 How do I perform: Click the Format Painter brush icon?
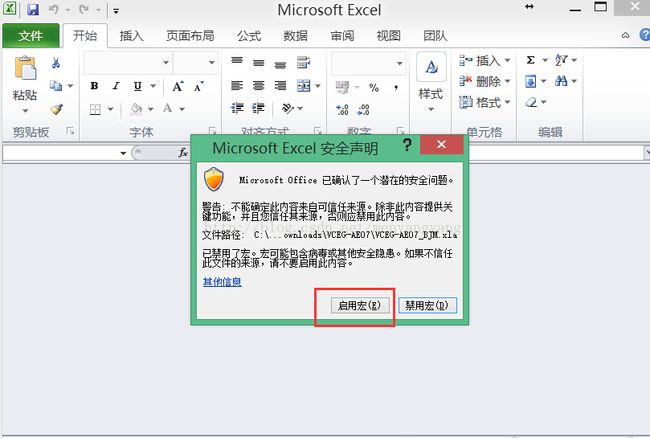tap(56, 109)
